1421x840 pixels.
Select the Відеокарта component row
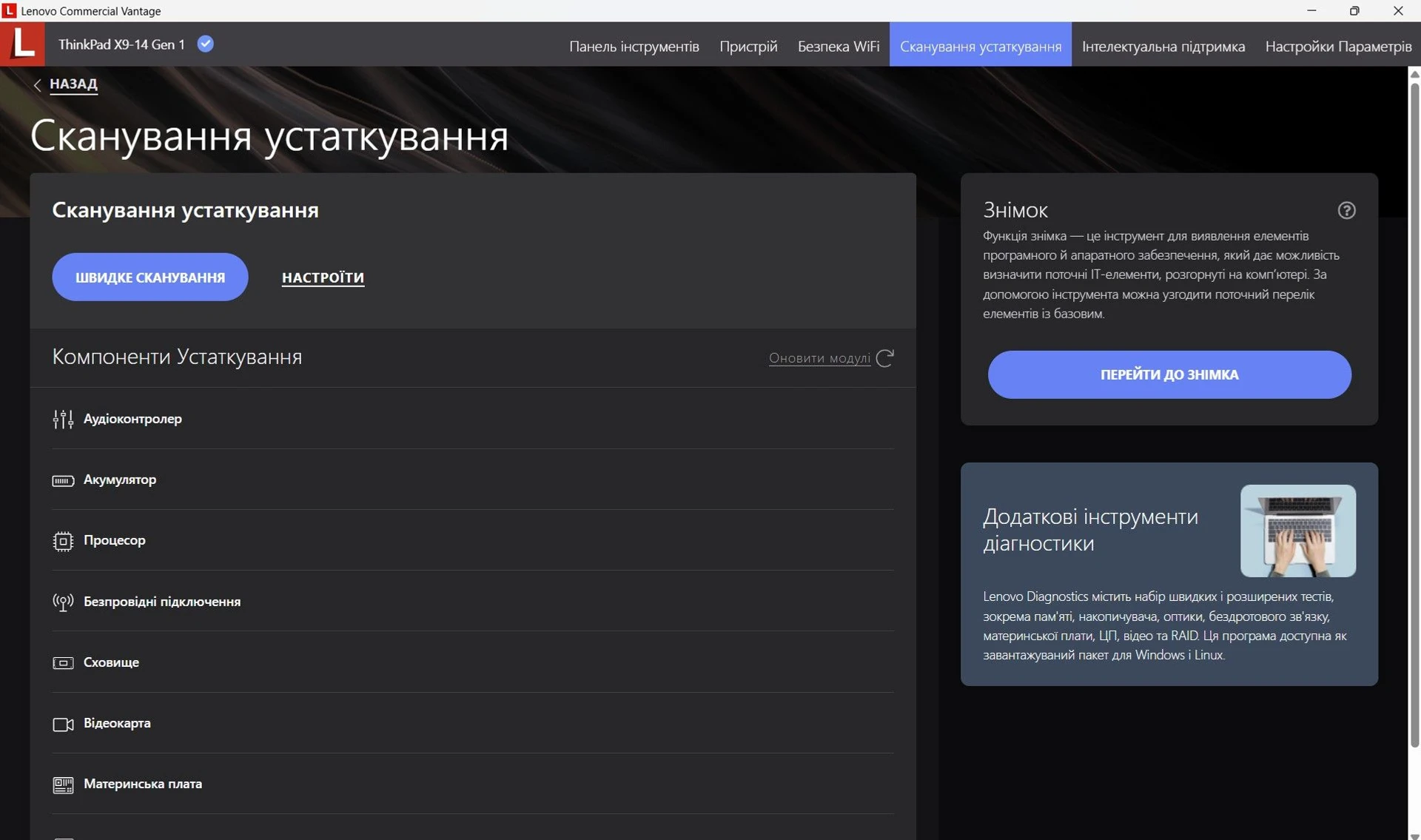click(x=473, y=723)
